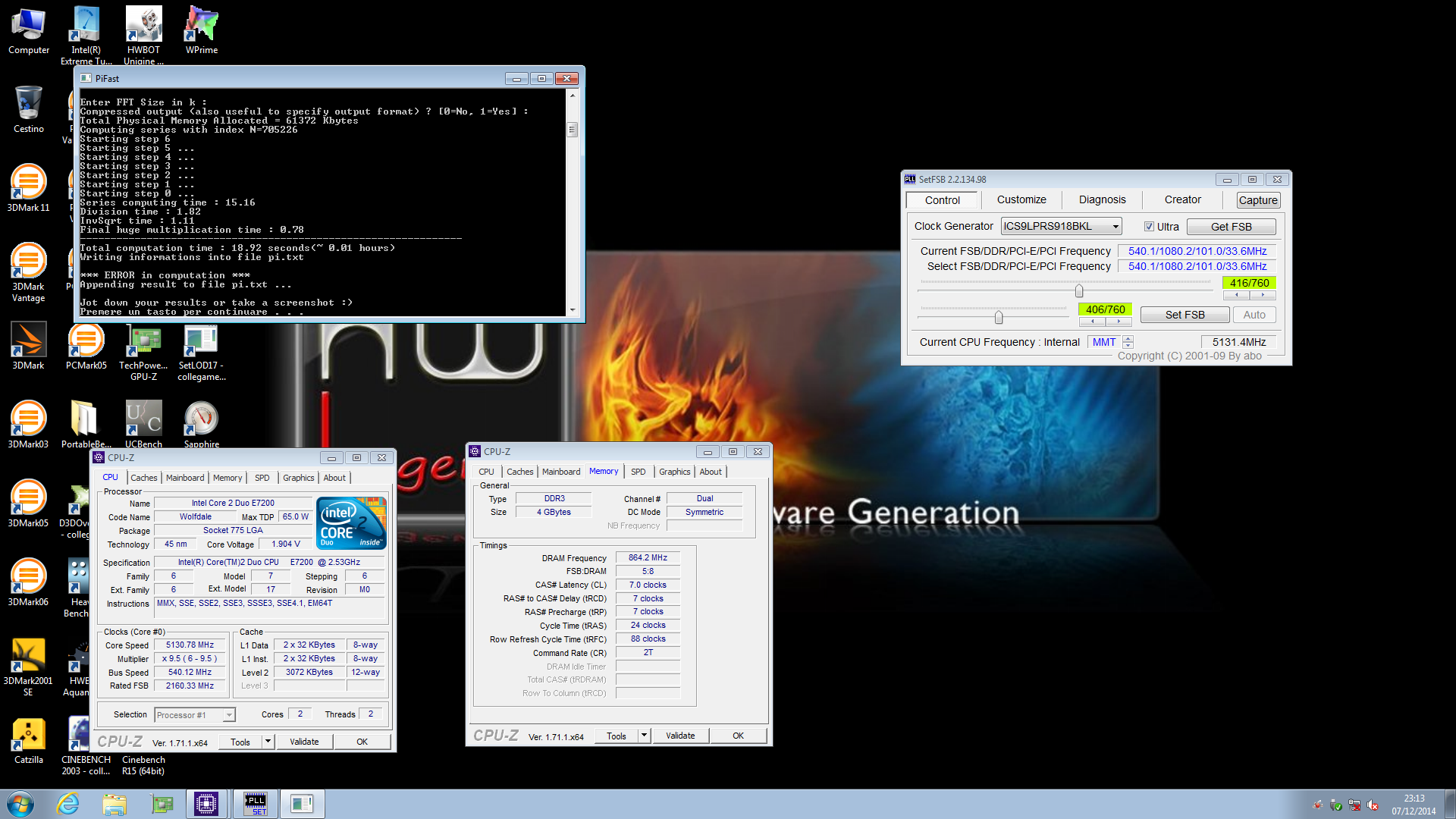Screen dimensions: 1456x819
Task: Switch to Creator tab in SetFSB
Action: 1182,199
